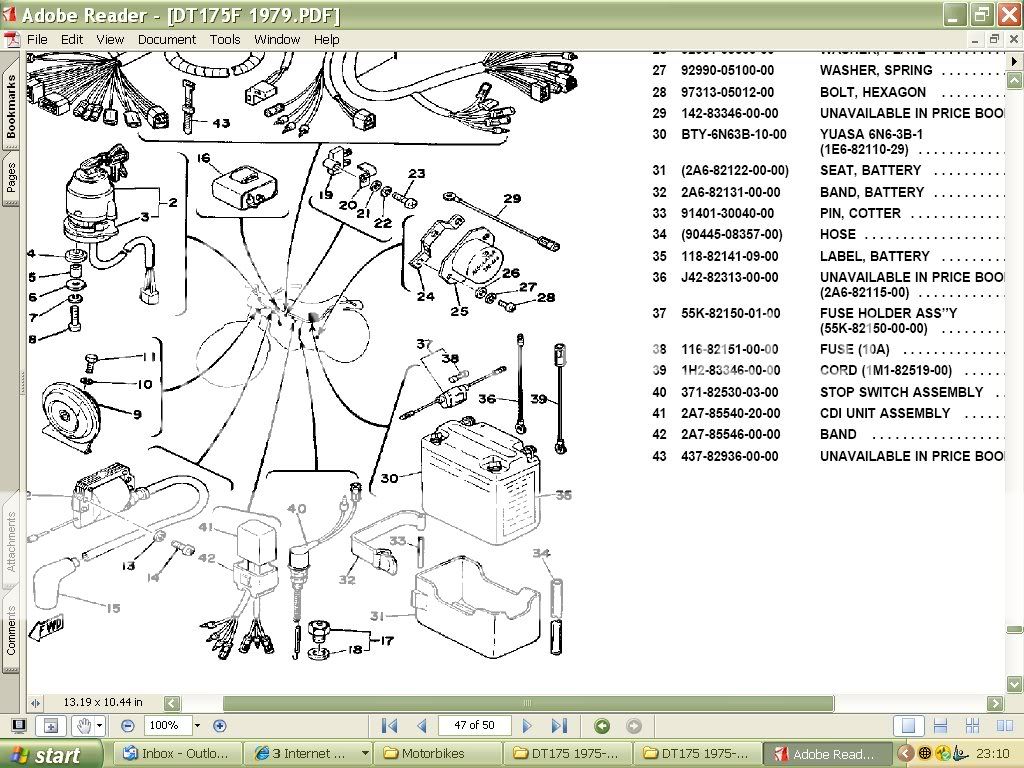Switch to continuous page layout

pos(940,726)
